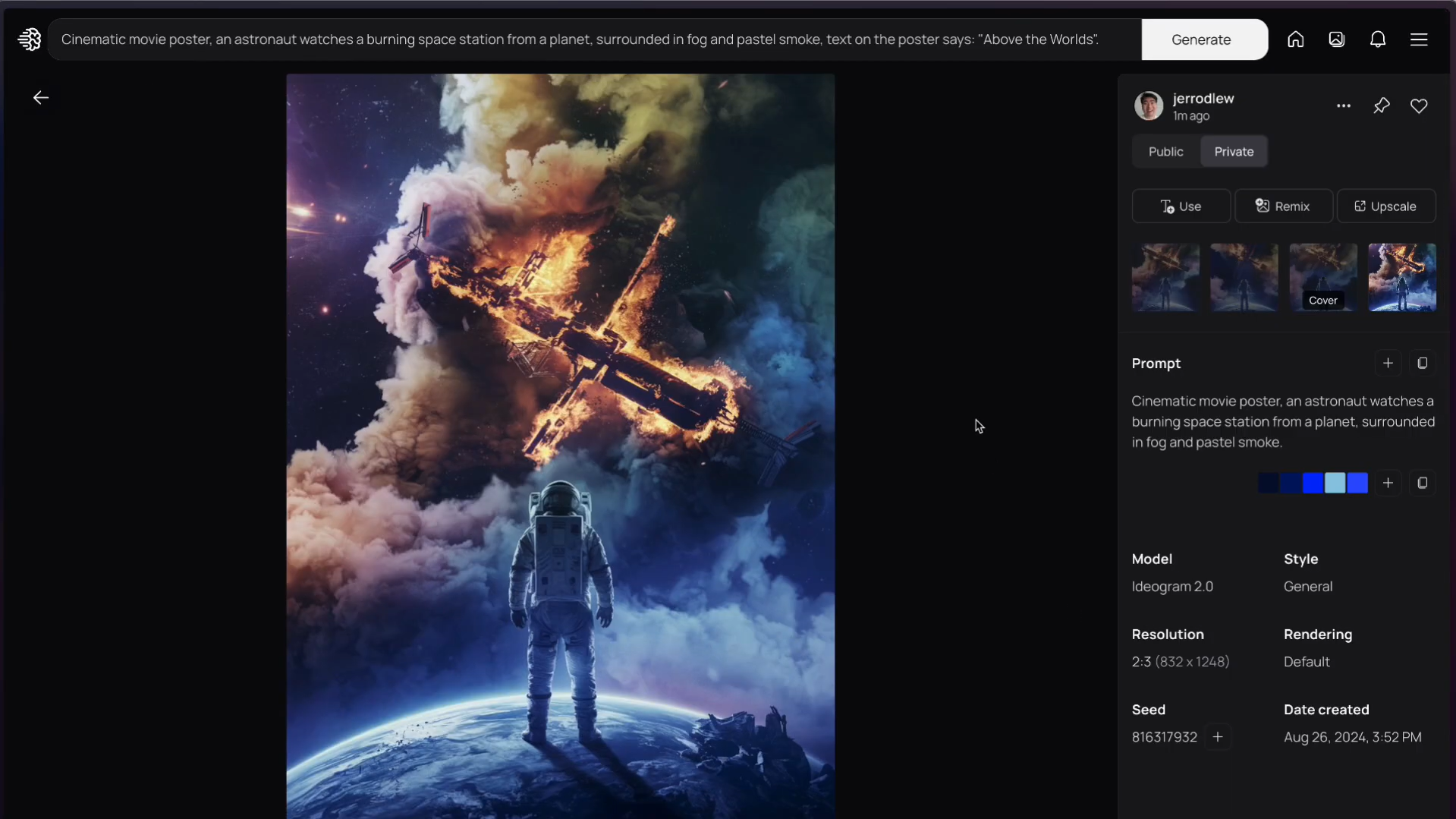Pin this image using the pin icon
The height and width of the screenshot is (819, 1456).
(1382, 106)
